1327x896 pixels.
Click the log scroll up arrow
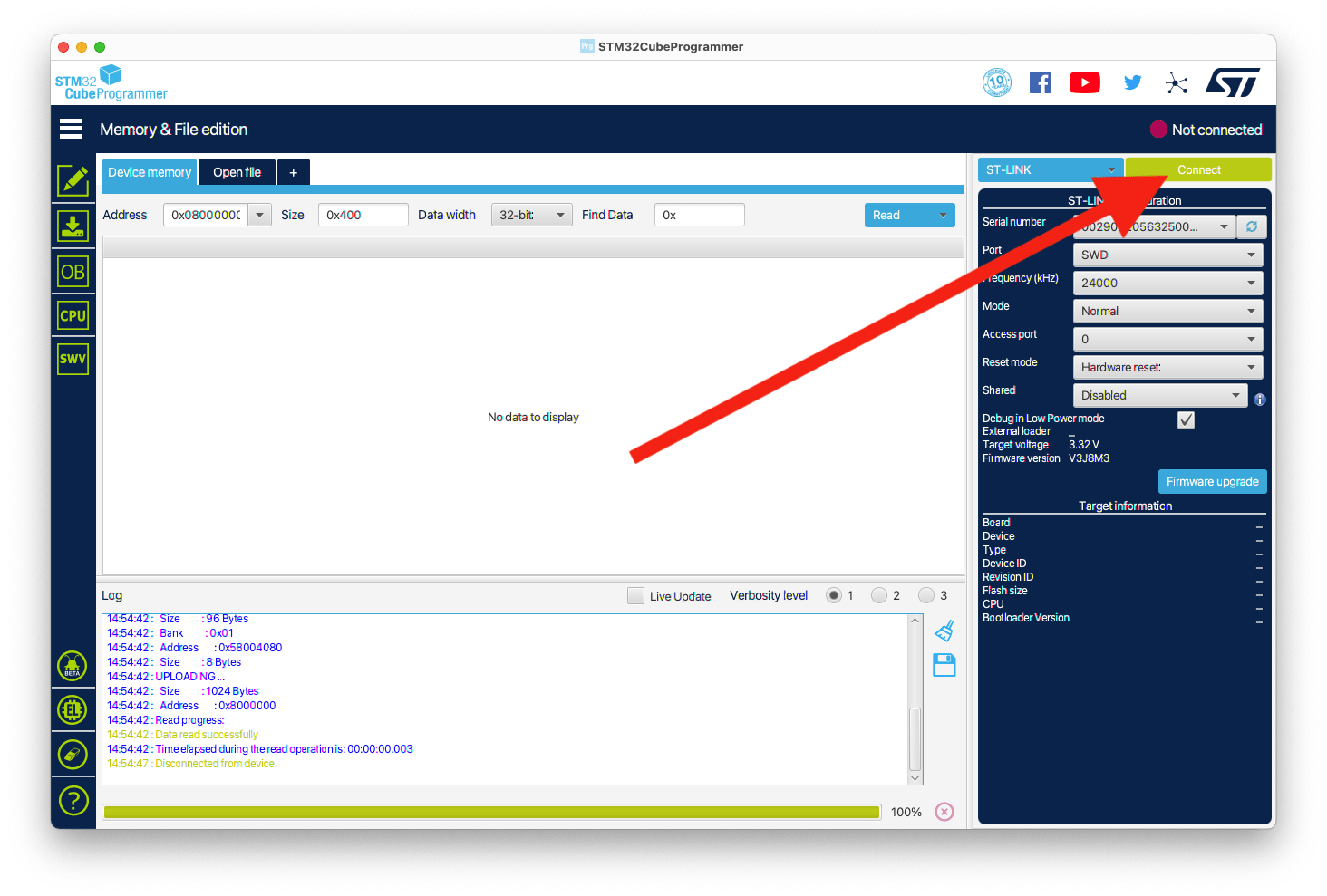click(915, 621)
